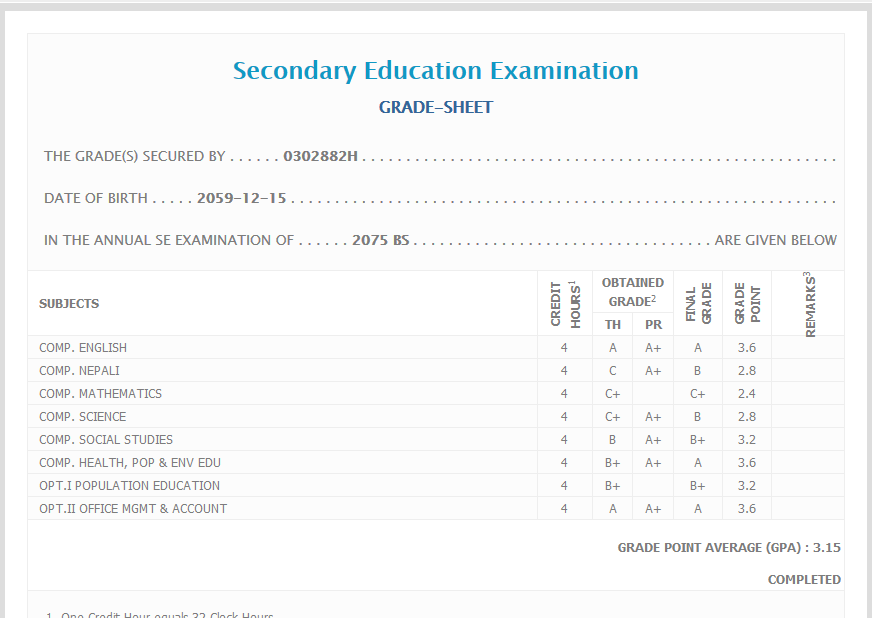Viewport: 872px width, 618px height.
Task: Click the GRADE POINT column header
Action: point(747,303)
